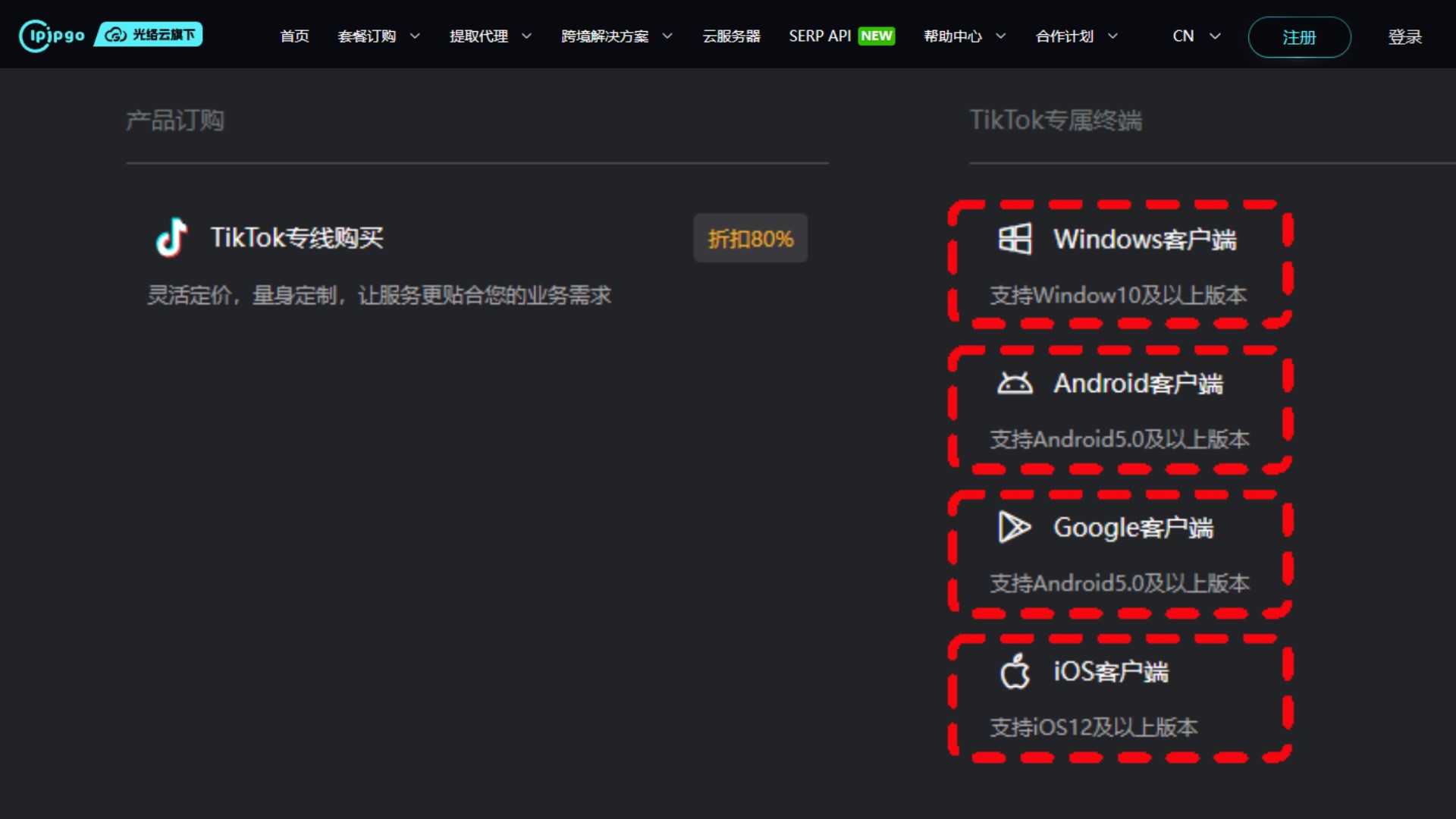The height and width of the screenshot is (819, 1456).
Task: Select 云服务器 in the navigation bar
Action: click(x=731, y=36)
